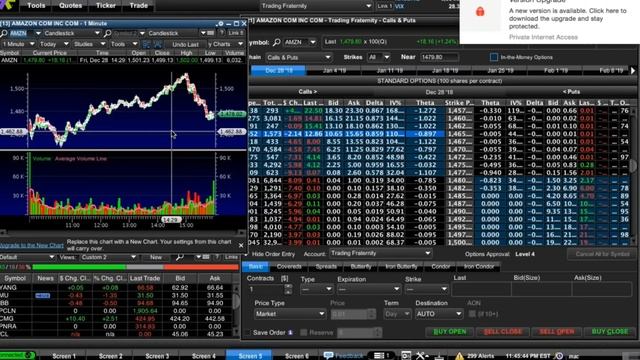
Task: Open the Expiration dropdown in order entry
Action: coord(369,289)
